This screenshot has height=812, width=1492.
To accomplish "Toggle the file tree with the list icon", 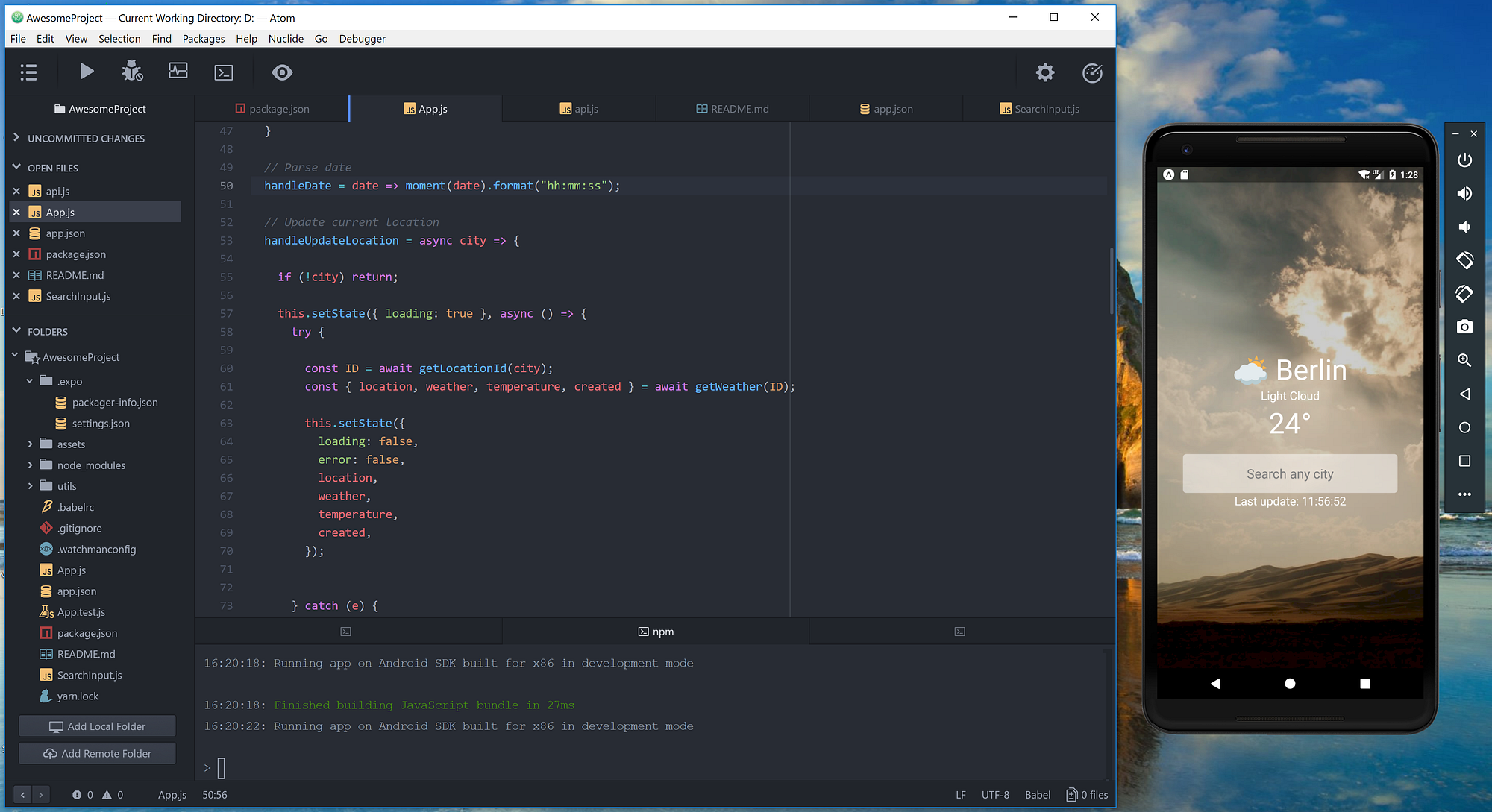I will (28, 72).
